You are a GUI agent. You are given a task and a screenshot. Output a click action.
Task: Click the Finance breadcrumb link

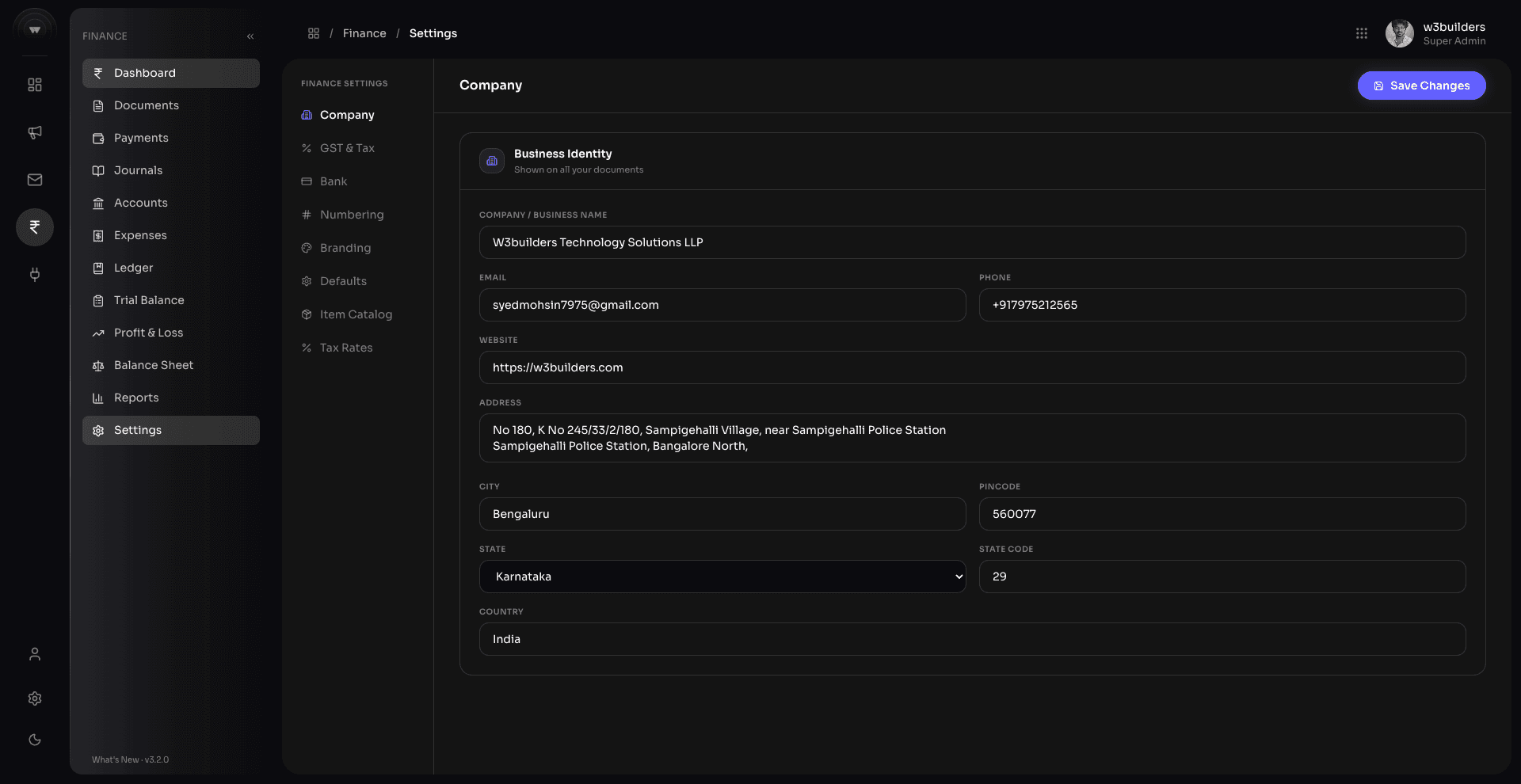(364, 33)
